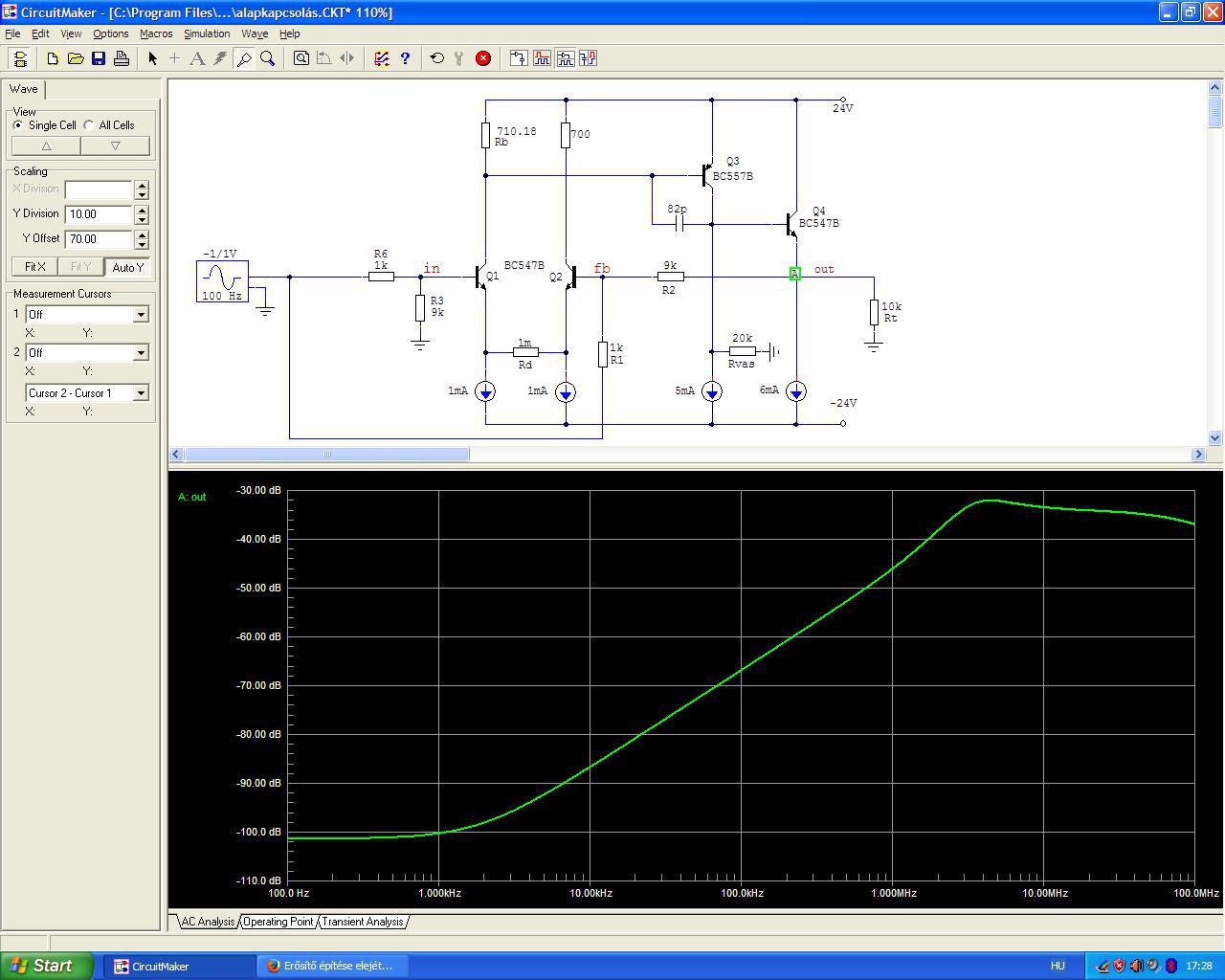Click the Y Division input field
1225x980 pixels.
99,214
